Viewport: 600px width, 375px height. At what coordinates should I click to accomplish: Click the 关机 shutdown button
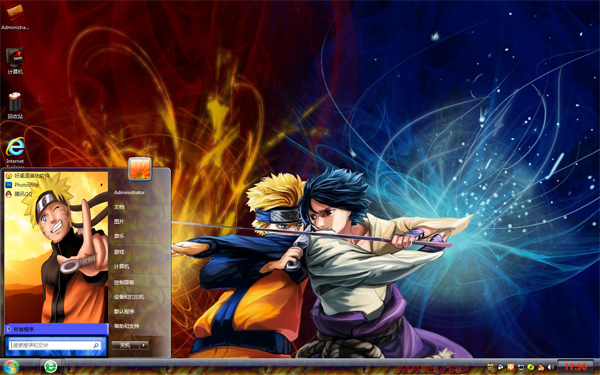[x=125, y=345]
